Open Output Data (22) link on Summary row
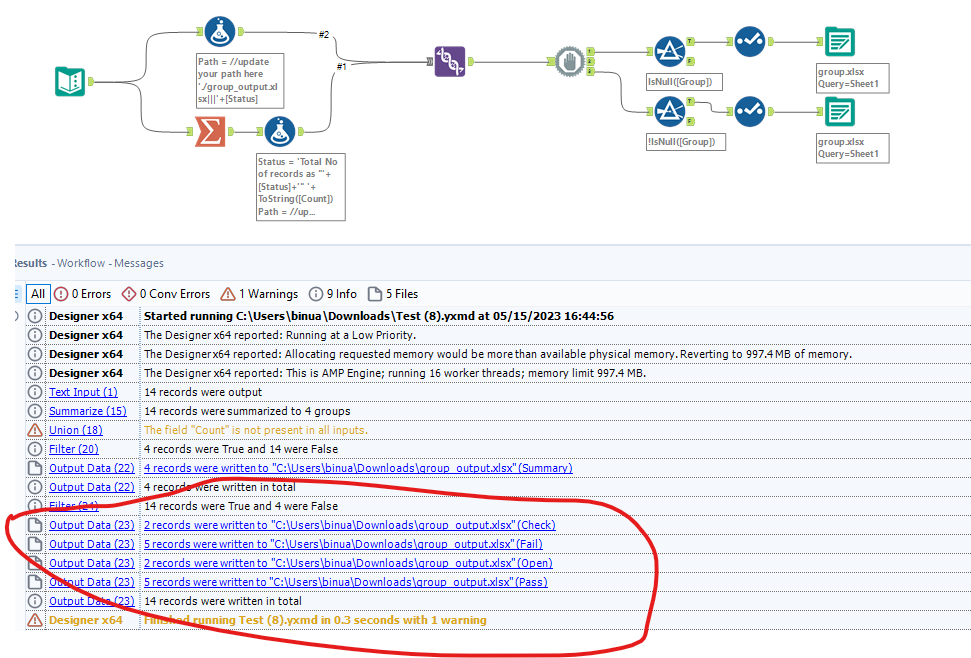The image size is (971, 658). pyautogui.click(x=92, y=468)
